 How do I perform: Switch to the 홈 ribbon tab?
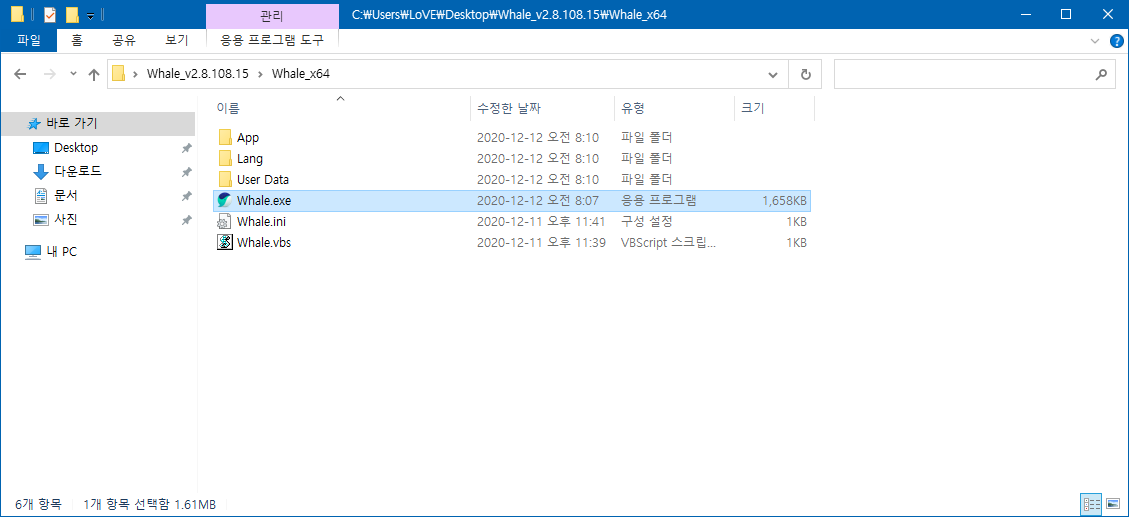pyautogui.click(x=76, y=40)
